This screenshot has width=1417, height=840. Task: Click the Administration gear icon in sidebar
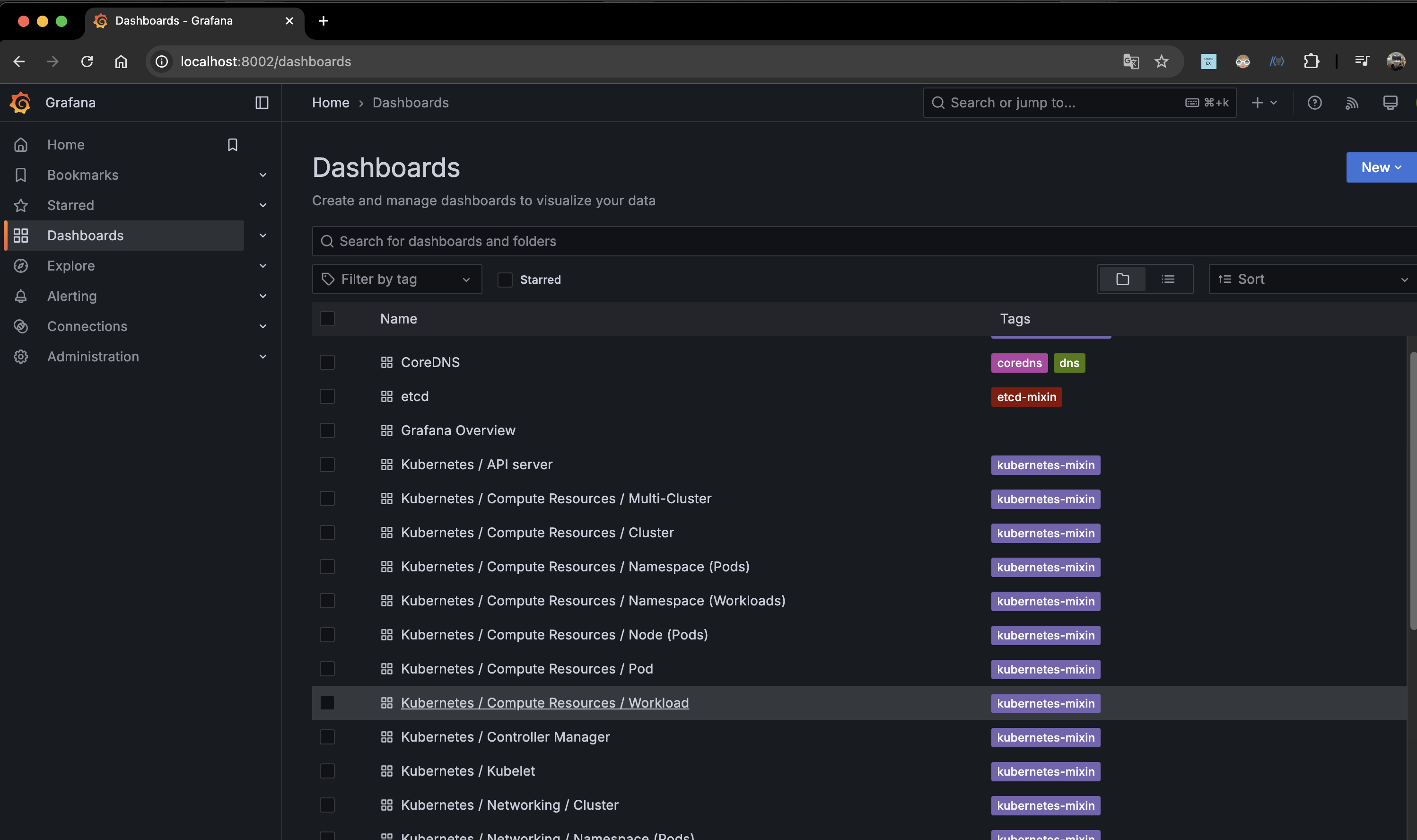click(x=21, y=357)
